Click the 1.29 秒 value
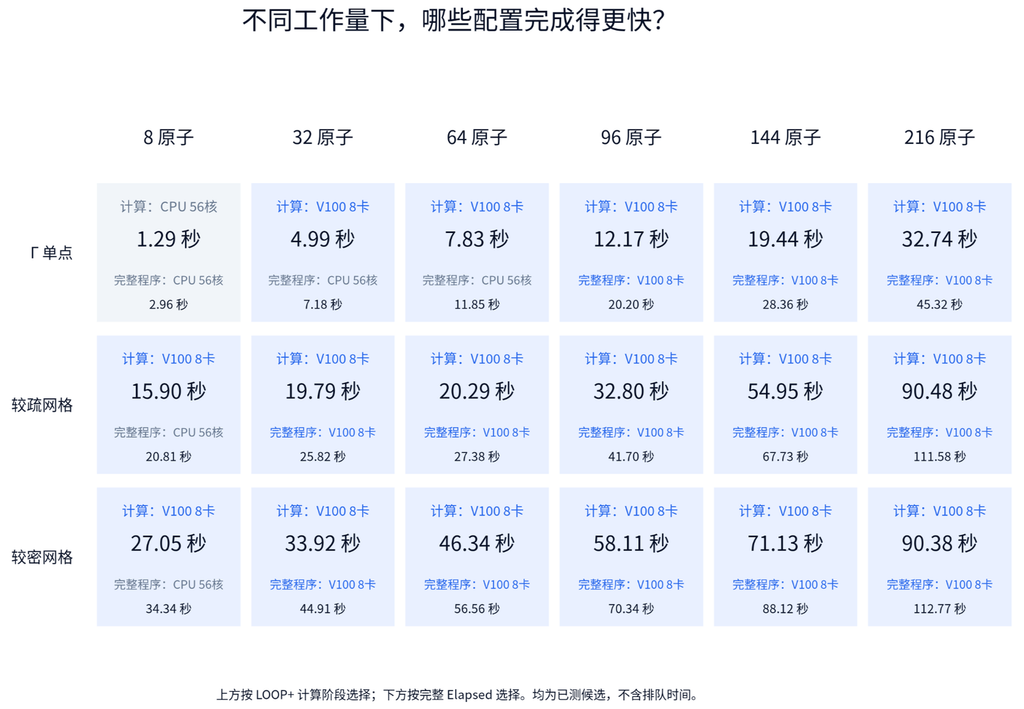Image resolution: width=1024 pixels, height=709 pixels. (168, 239)
